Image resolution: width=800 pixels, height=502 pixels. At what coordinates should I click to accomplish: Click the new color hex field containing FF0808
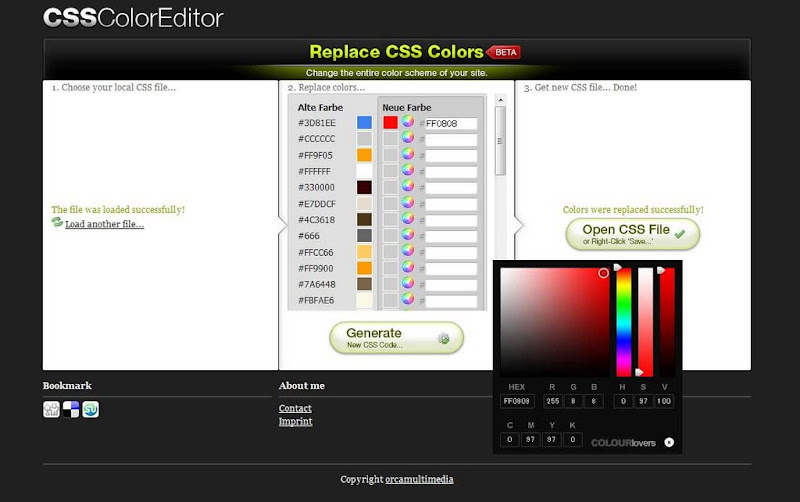[451, 123]
